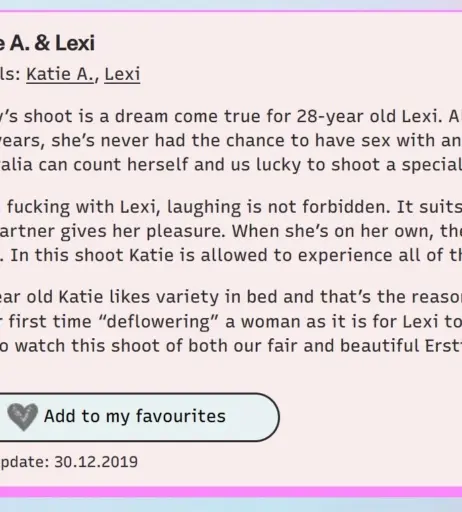Click the thin purple top border line

(x=231, y=11)
